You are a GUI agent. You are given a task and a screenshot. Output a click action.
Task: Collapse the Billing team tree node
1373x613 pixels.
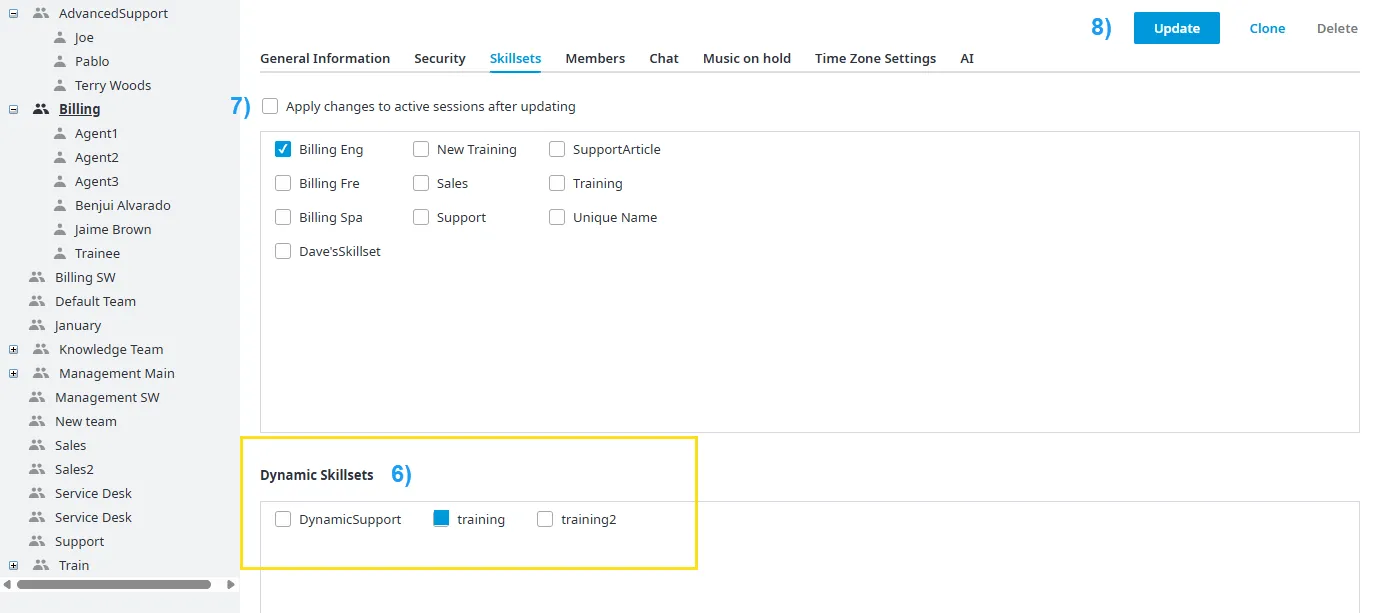point(13,109)
